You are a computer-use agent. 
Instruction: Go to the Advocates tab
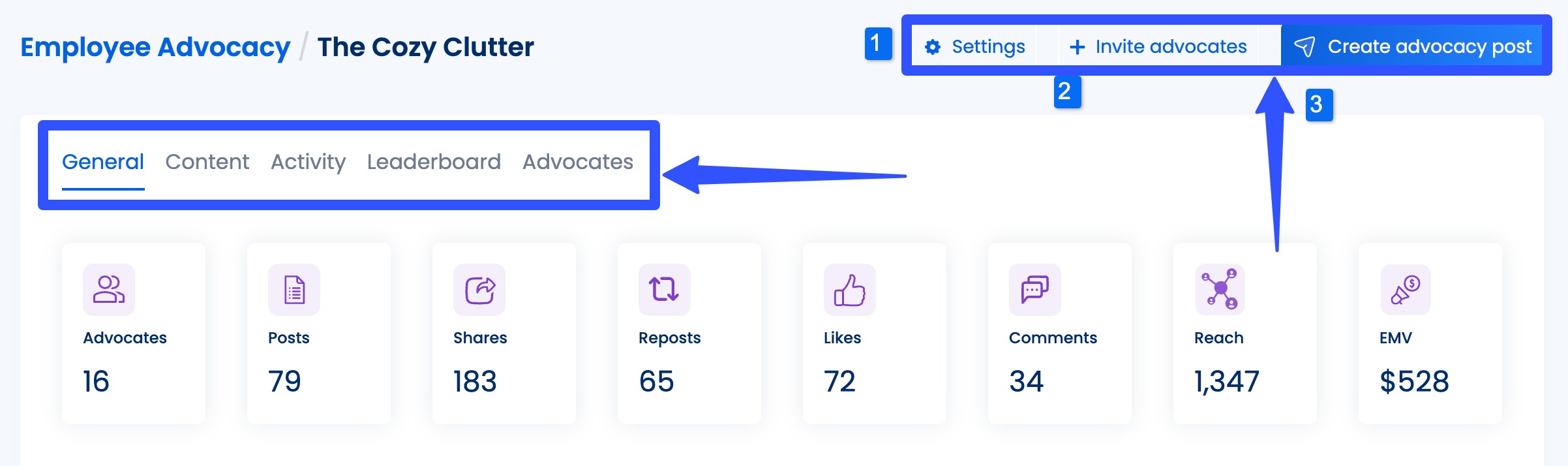click(577, 162)
